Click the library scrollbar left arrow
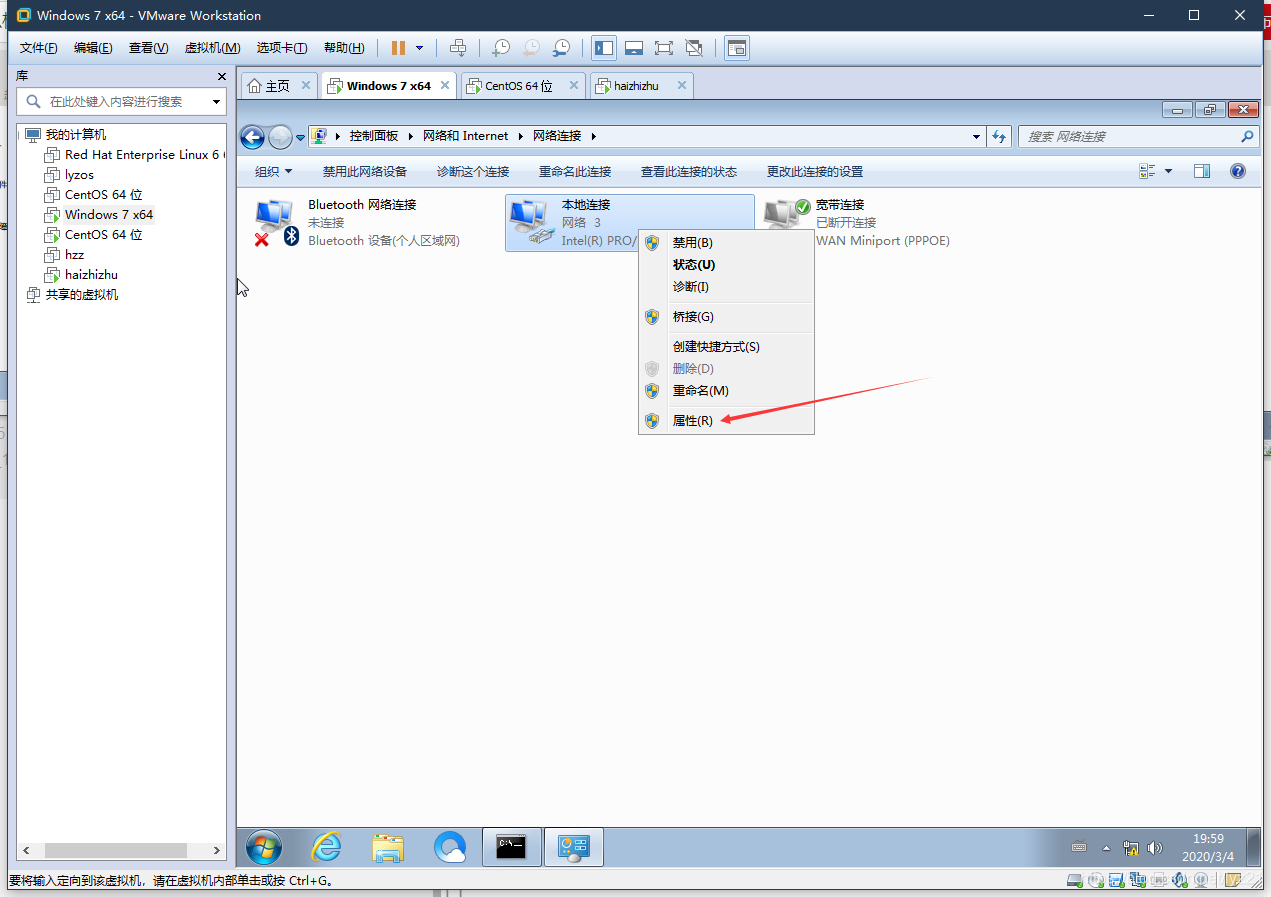This screenshot has height=897, width=1271. point(25,850)
